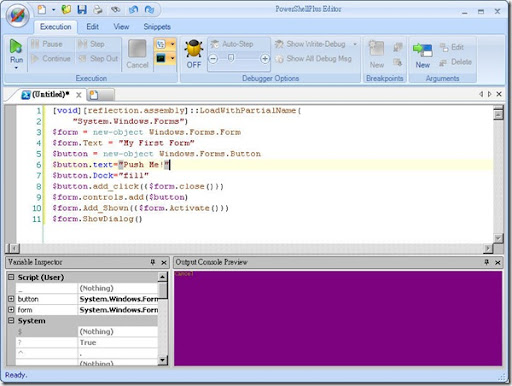Toggle Show All Debug Msg option
This screenshot has height=386, width=512.
tap(313, 59)
